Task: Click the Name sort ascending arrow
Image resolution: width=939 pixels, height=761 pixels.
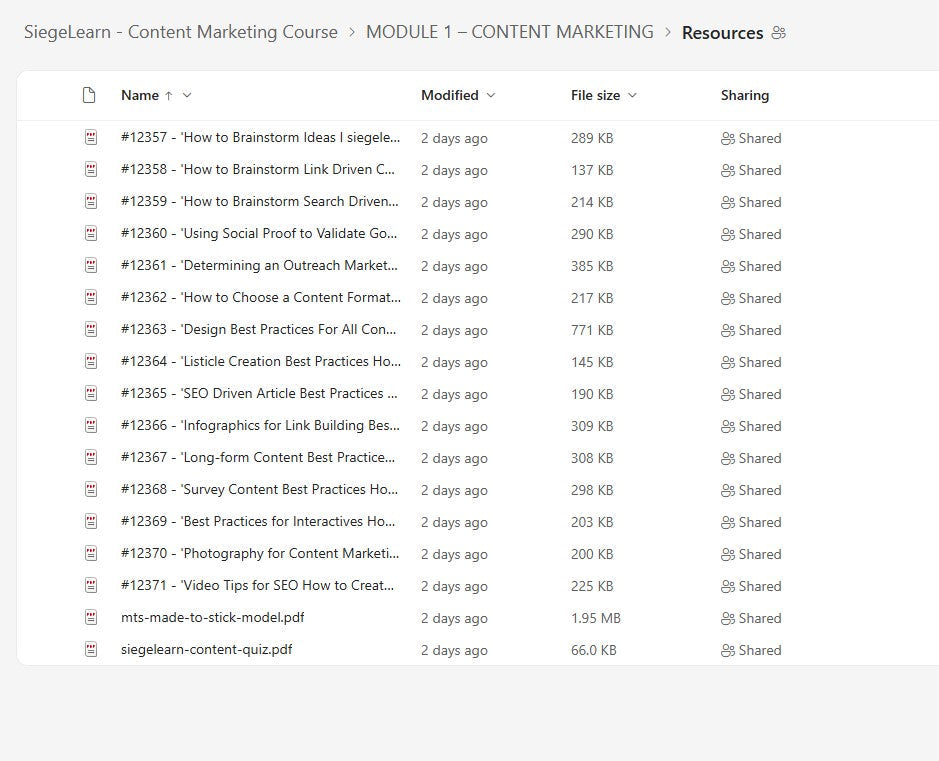Action: (169, 96)
